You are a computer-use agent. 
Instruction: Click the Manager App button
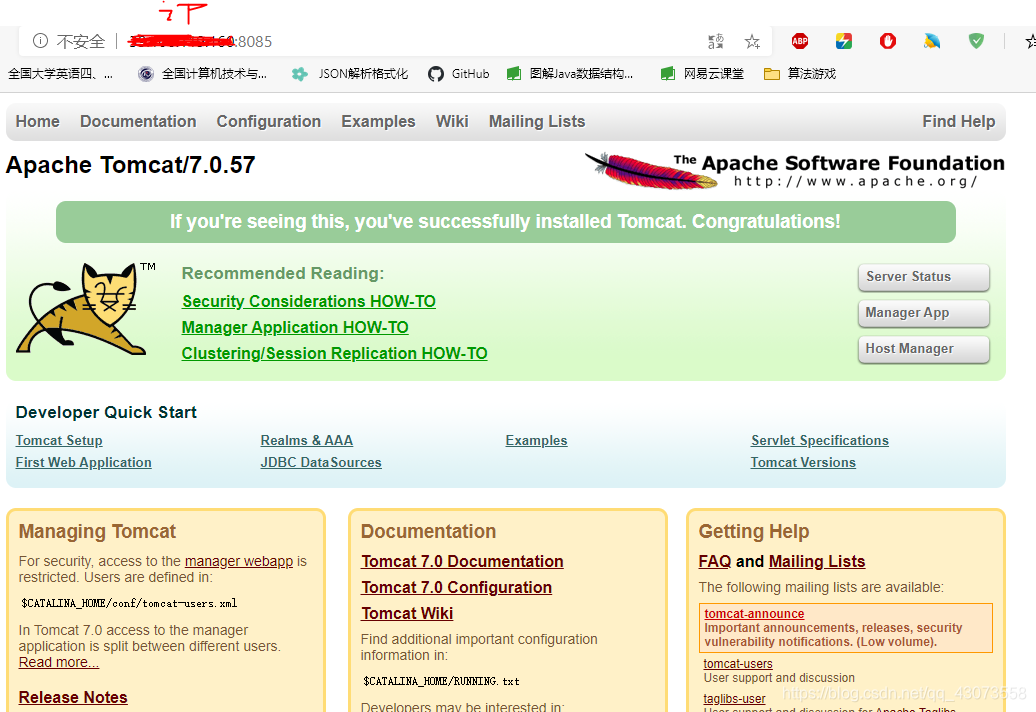(924, 313)
